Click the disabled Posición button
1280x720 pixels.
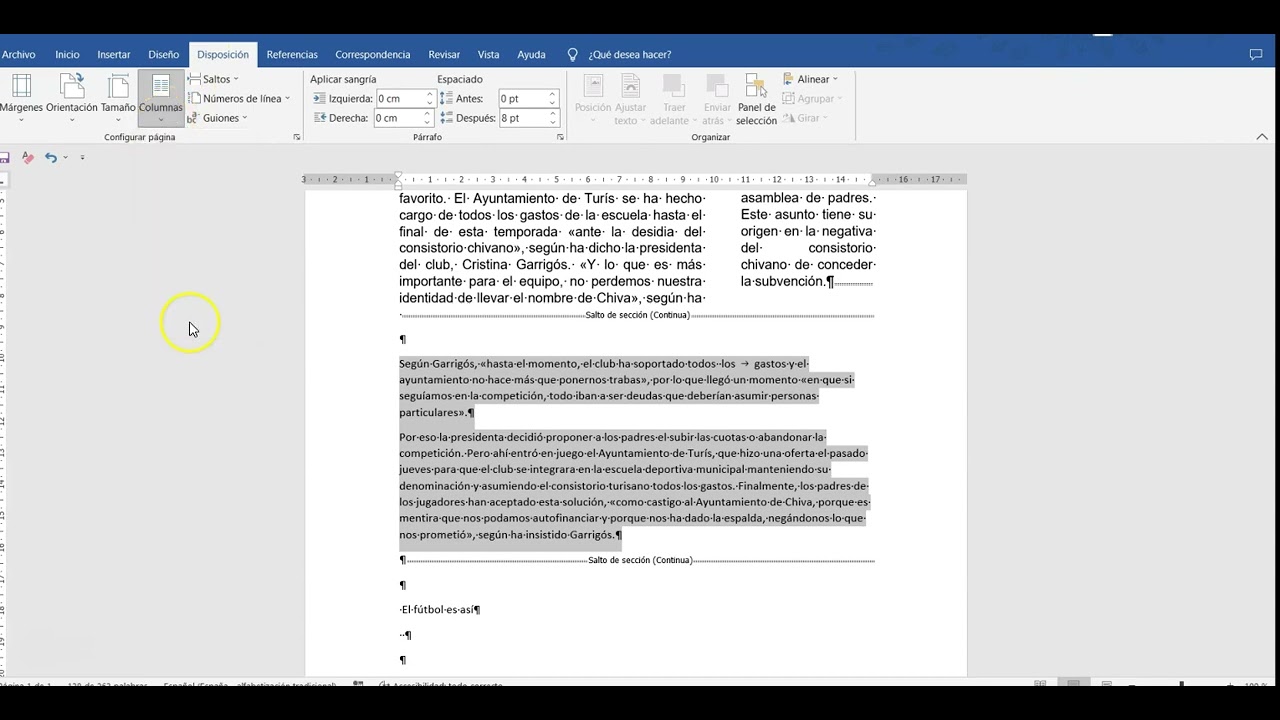tap(592, 99)
